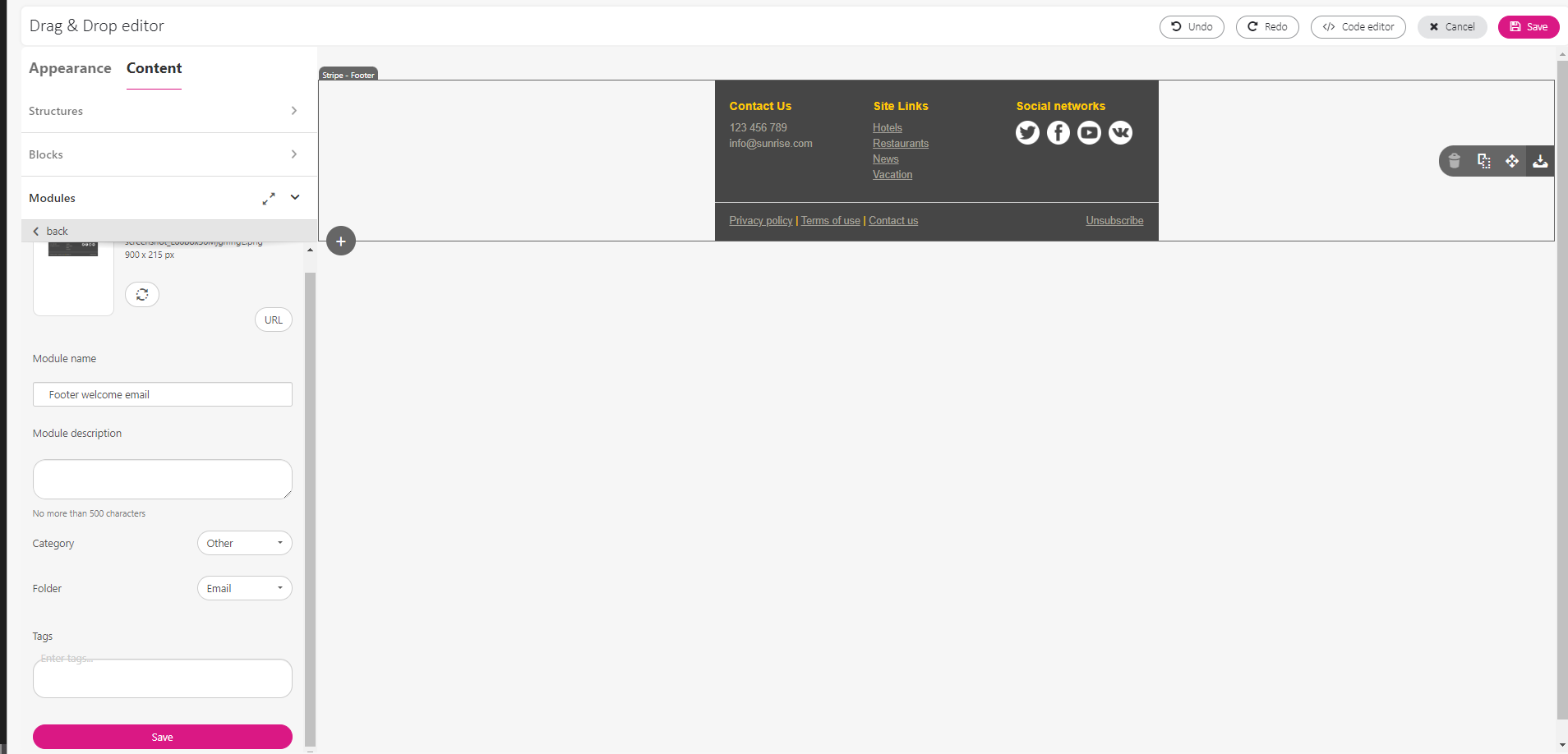Expand Modules panel to full view
This screenshot has width=1568, height=754.
click(269, 199)
